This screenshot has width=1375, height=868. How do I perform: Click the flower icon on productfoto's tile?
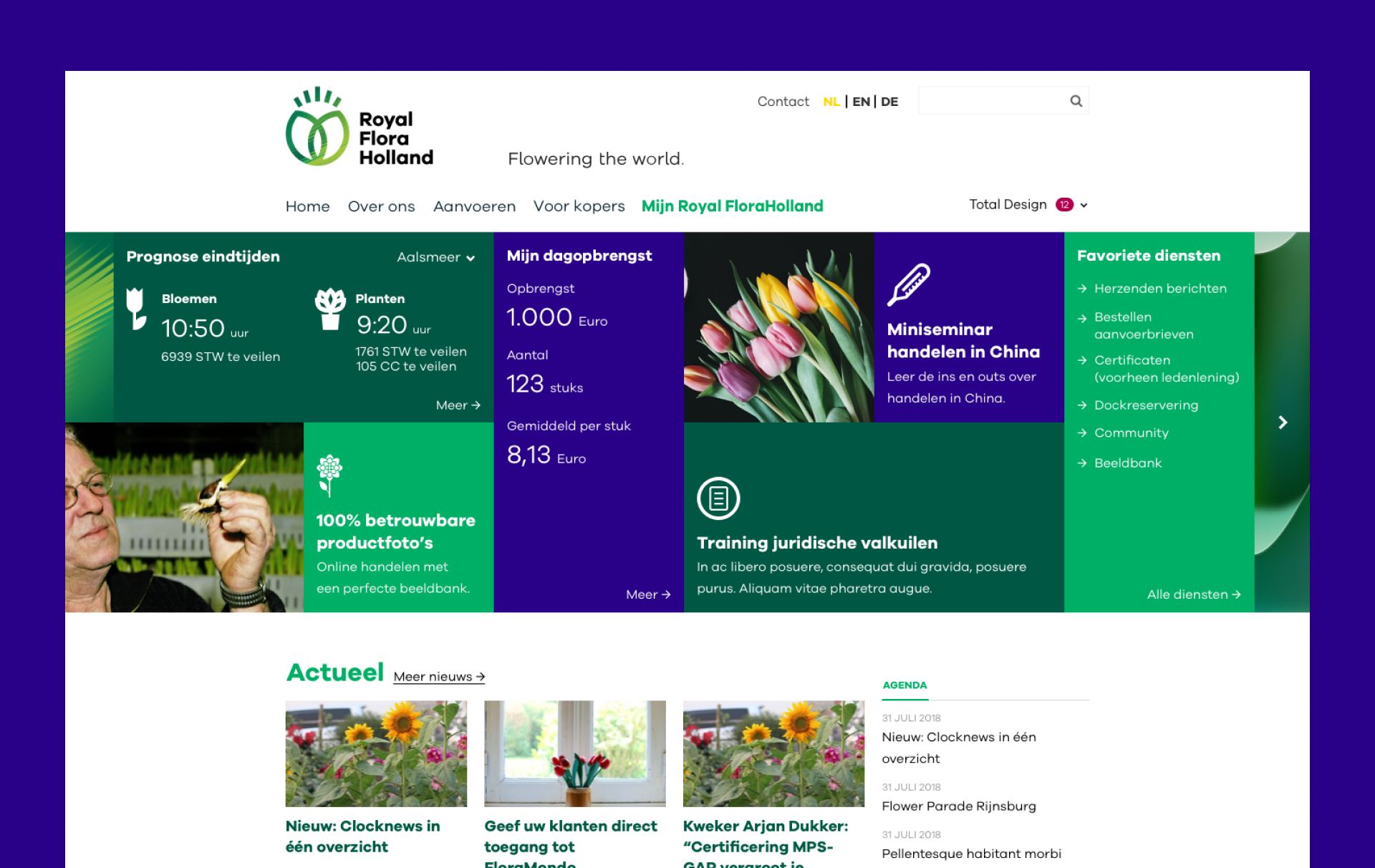[x=329, y=475]
